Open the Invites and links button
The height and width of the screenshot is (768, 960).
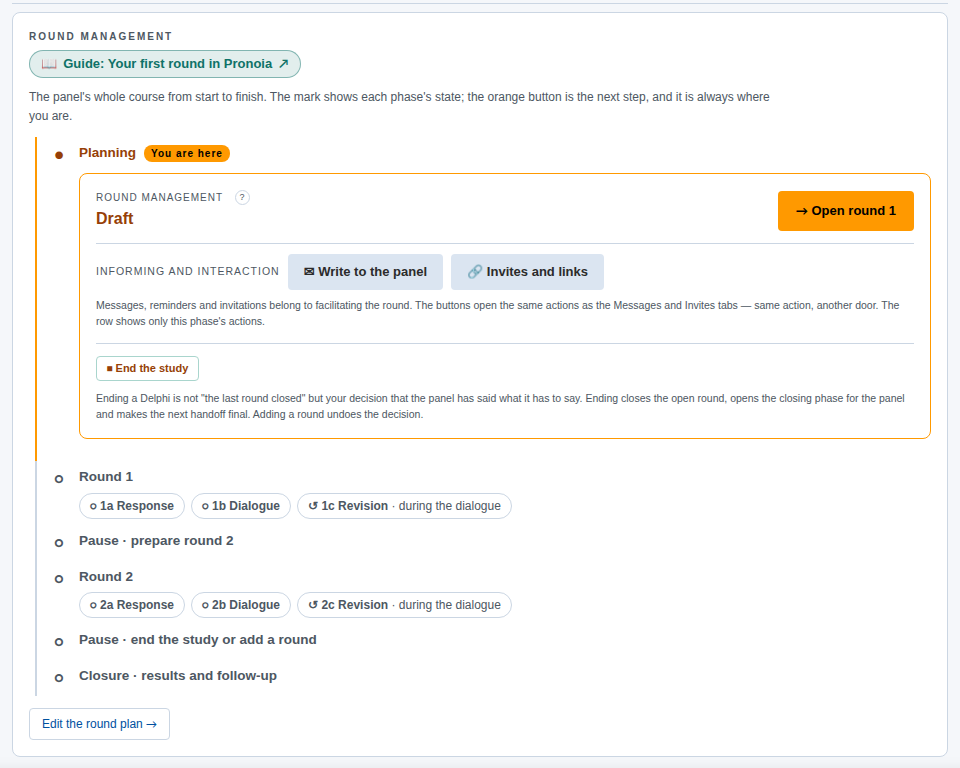(x=527, y=272)
